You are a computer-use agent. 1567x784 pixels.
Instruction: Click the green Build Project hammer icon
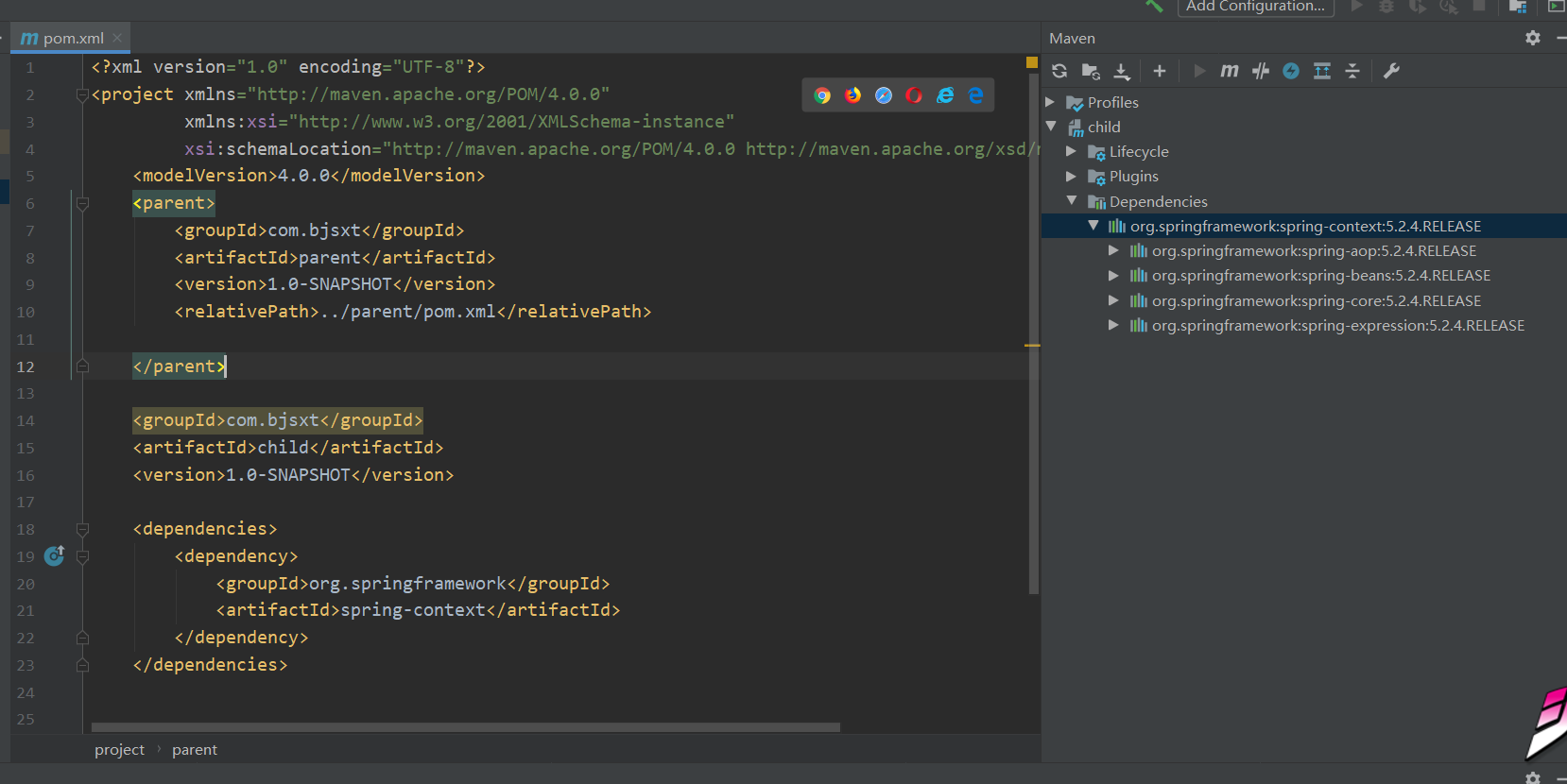pos(1154,6)
